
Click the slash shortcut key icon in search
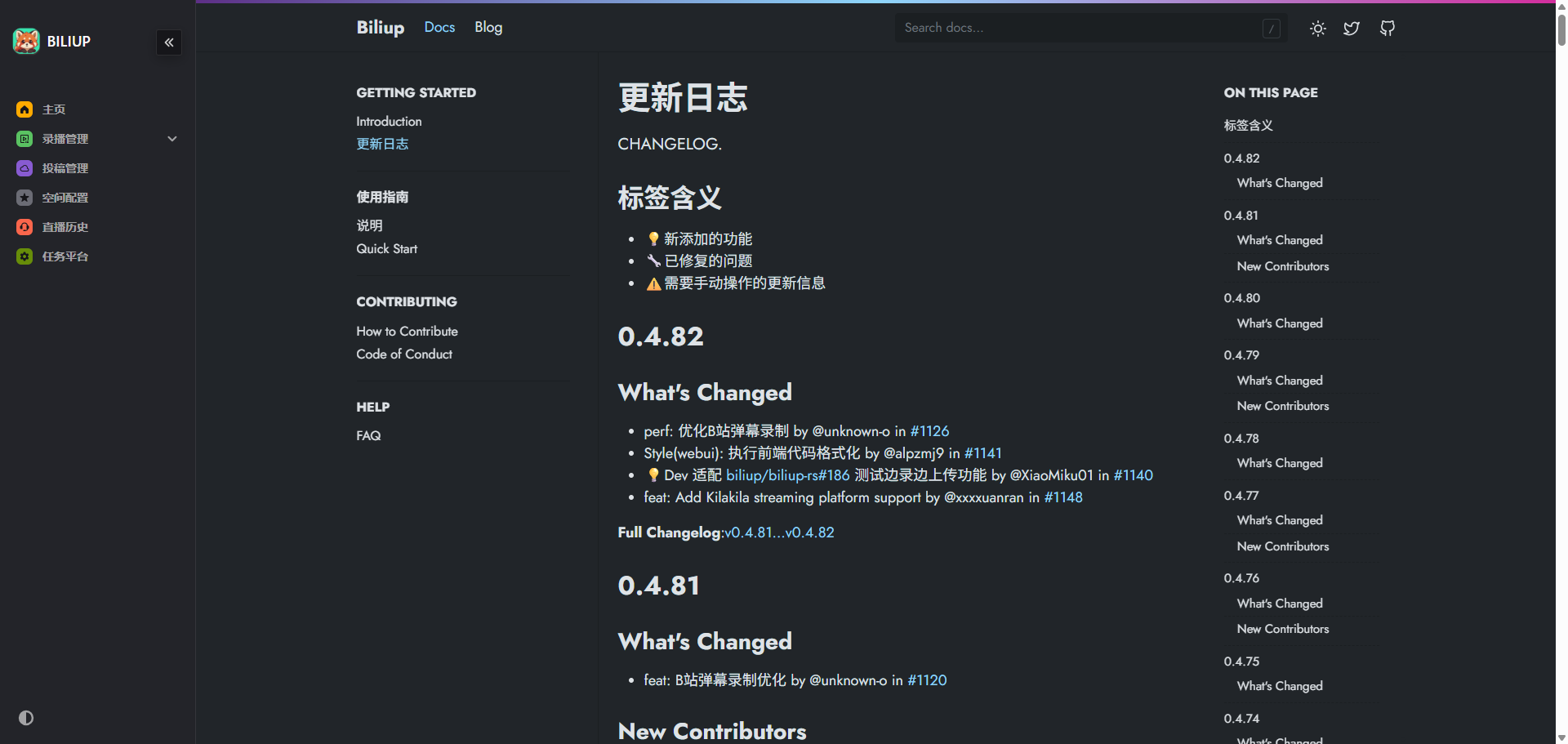pyautogui.click(x=1271, y=29)
